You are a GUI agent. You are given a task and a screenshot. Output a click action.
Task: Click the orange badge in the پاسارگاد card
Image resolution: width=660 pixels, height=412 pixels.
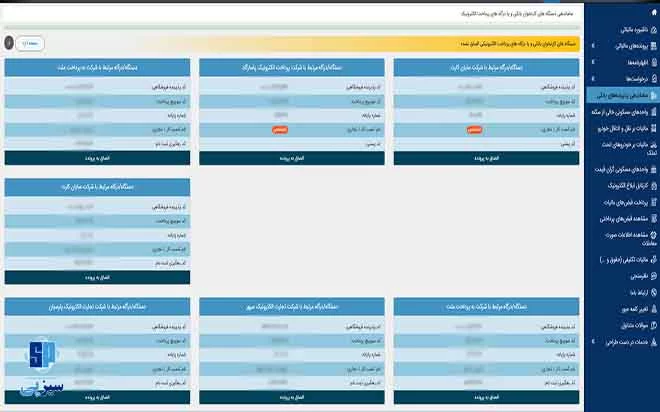[281, 129]
